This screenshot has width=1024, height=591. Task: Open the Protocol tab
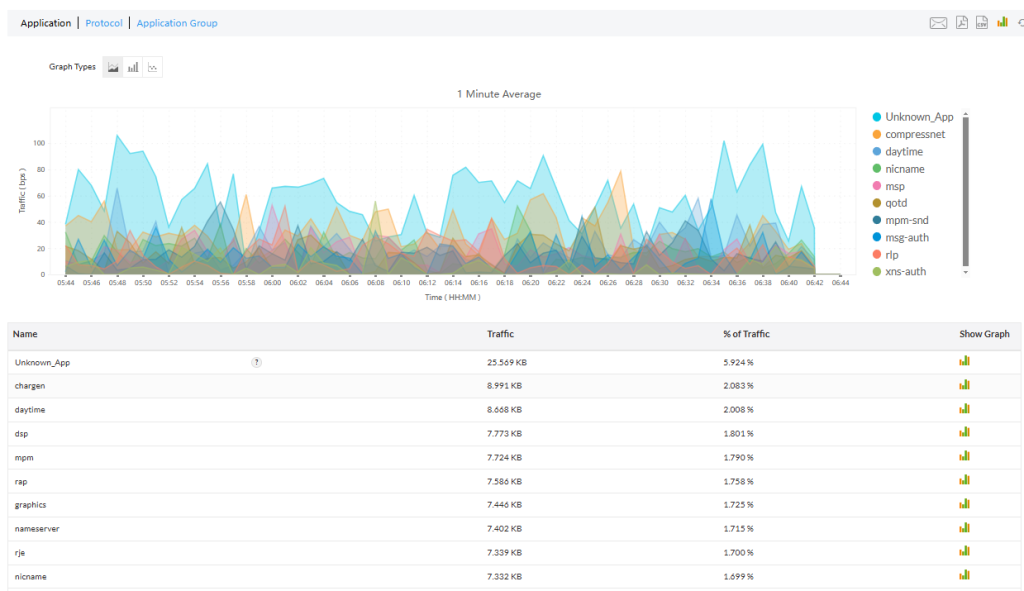point(104,23)
